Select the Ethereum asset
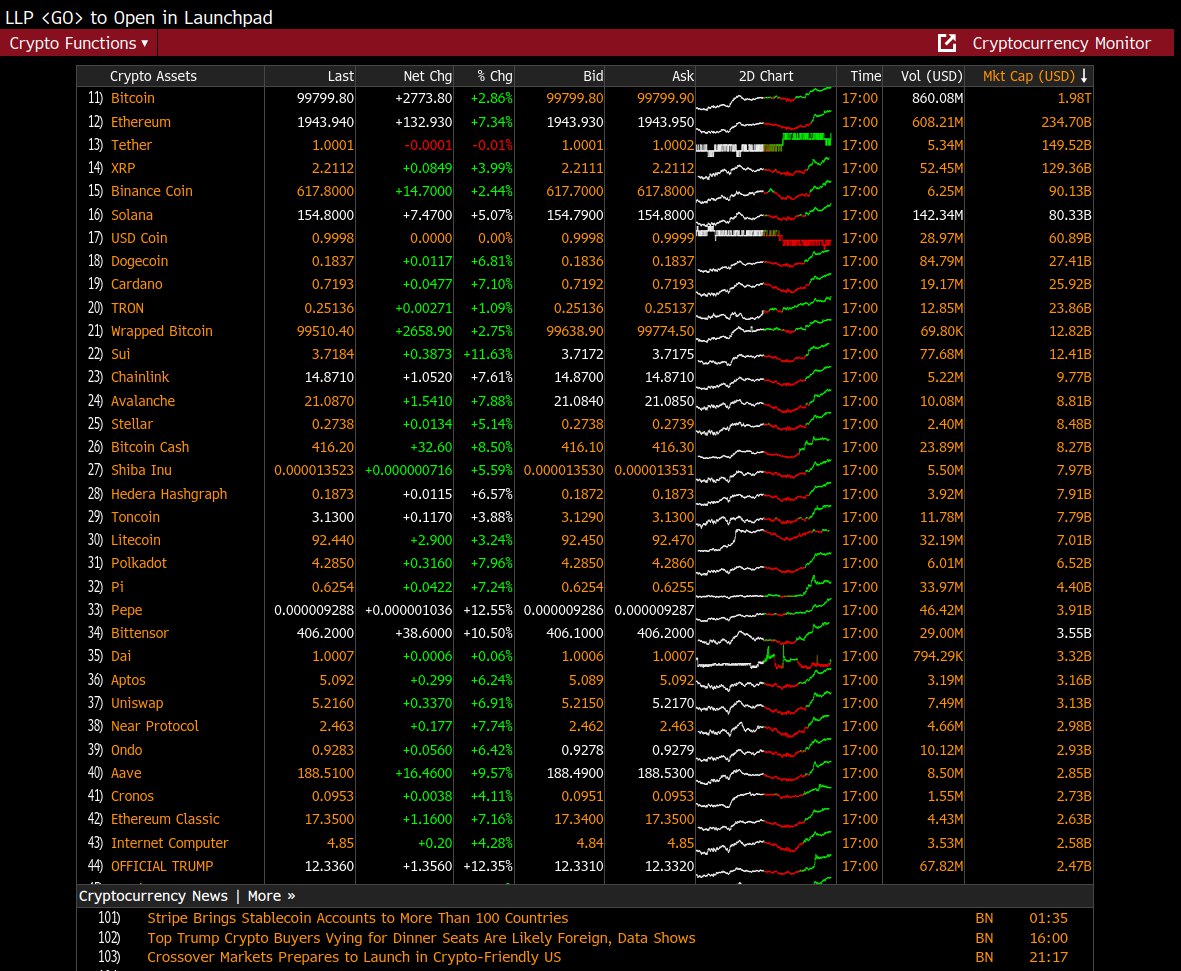The width and height of the screenshot is (1181, 971). (141, 122)
